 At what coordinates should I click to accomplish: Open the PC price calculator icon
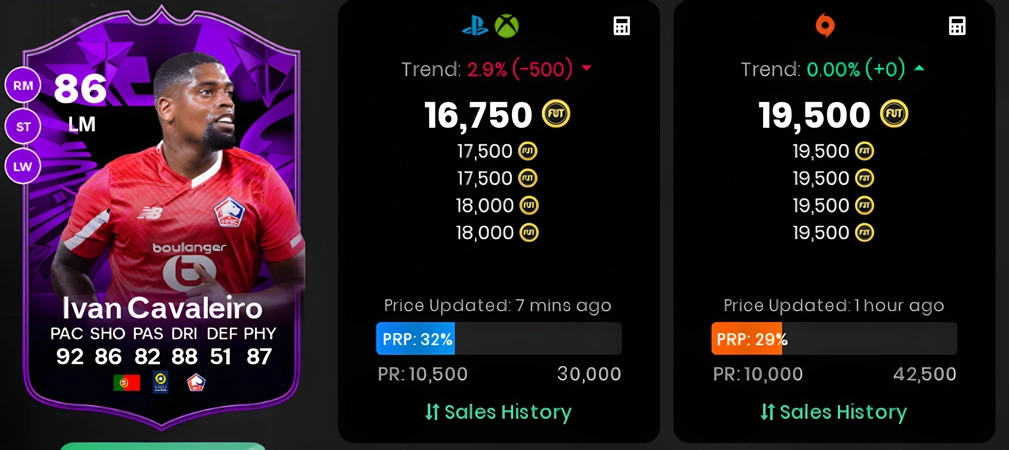958,26
